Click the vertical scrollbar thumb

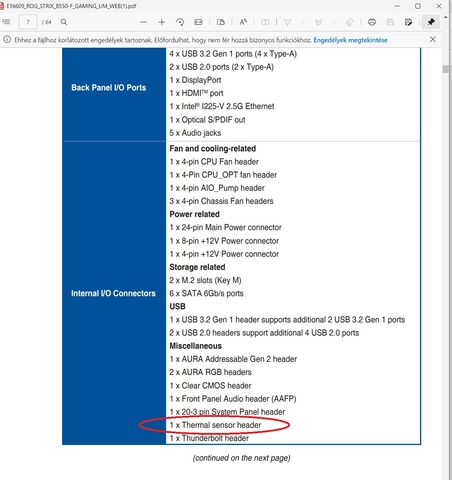(446, 69)
